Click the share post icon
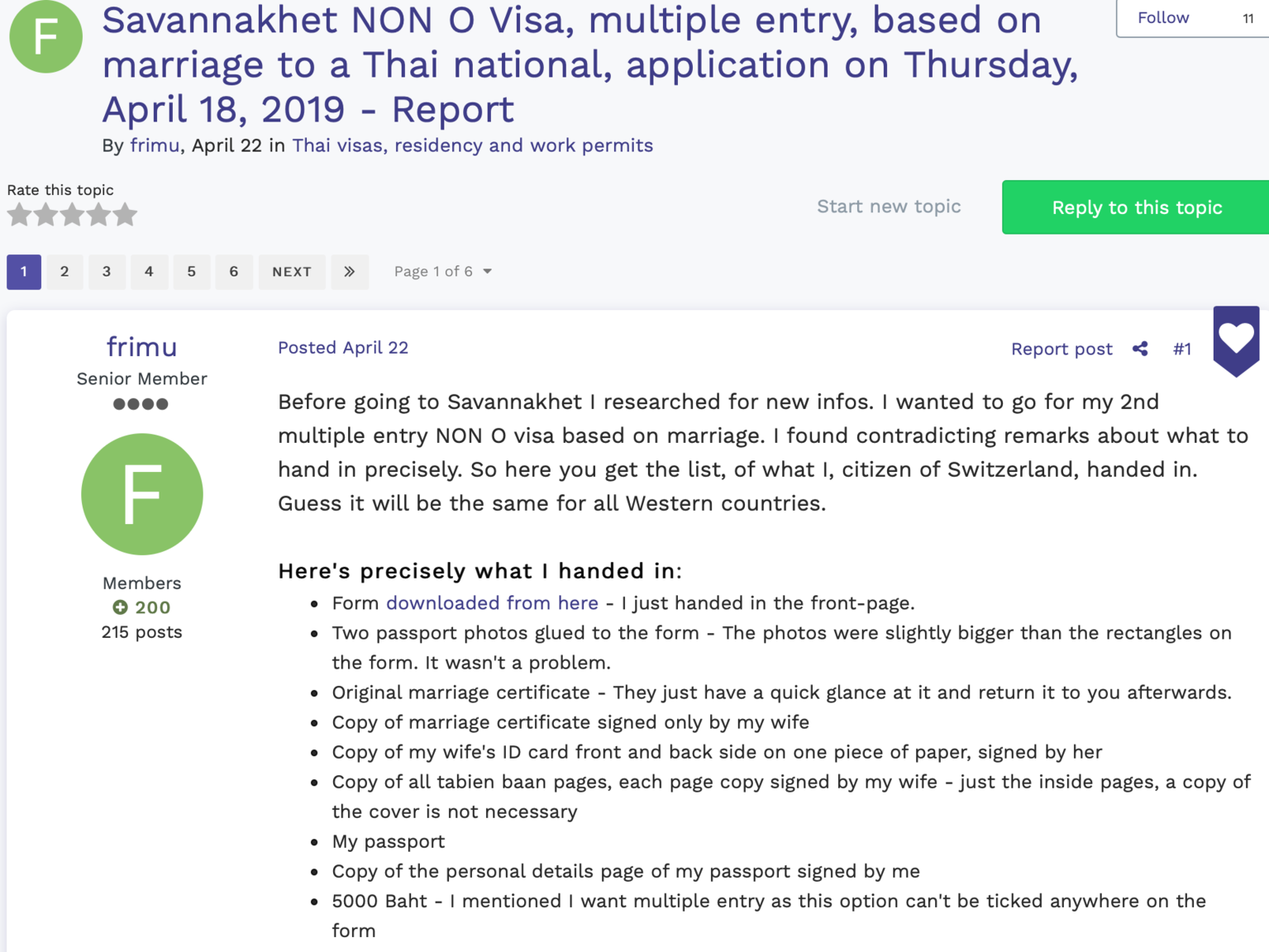 (x=1140, y=349)
